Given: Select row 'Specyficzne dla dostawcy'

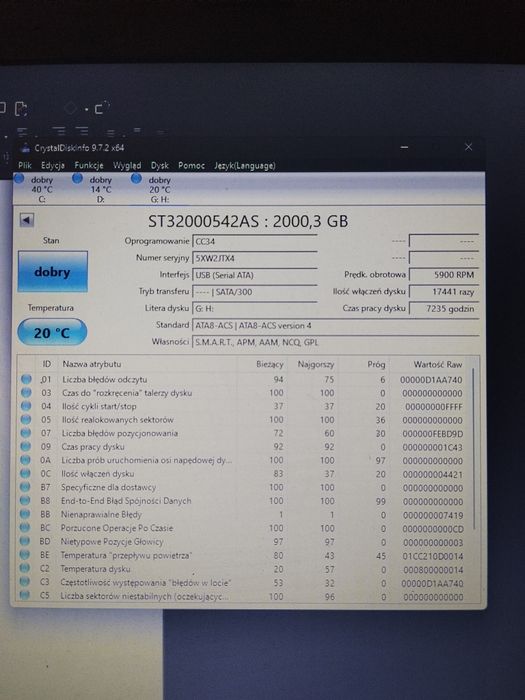Looking at the screenshot, I should point(245,488).
